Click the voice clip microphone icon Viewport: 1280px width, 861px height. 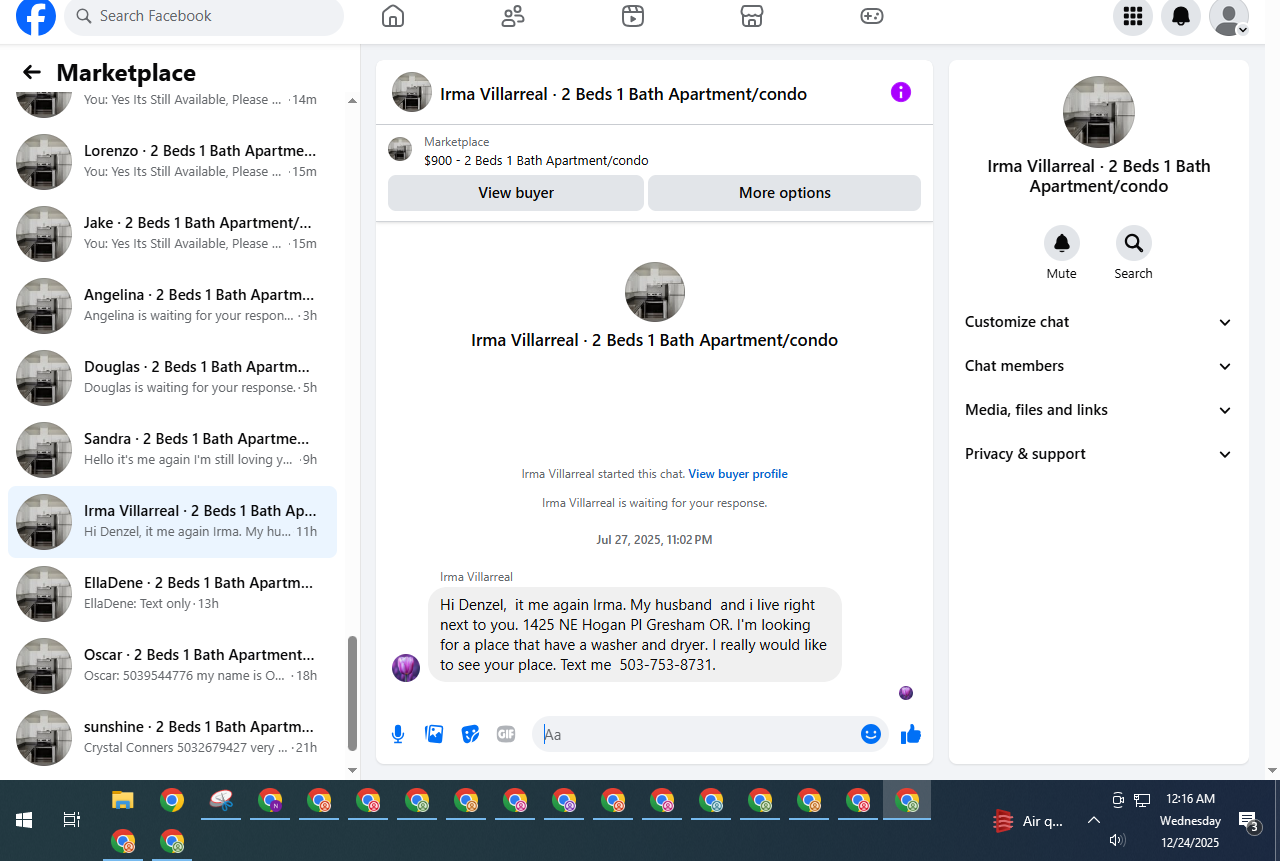[x=398, y=734]
